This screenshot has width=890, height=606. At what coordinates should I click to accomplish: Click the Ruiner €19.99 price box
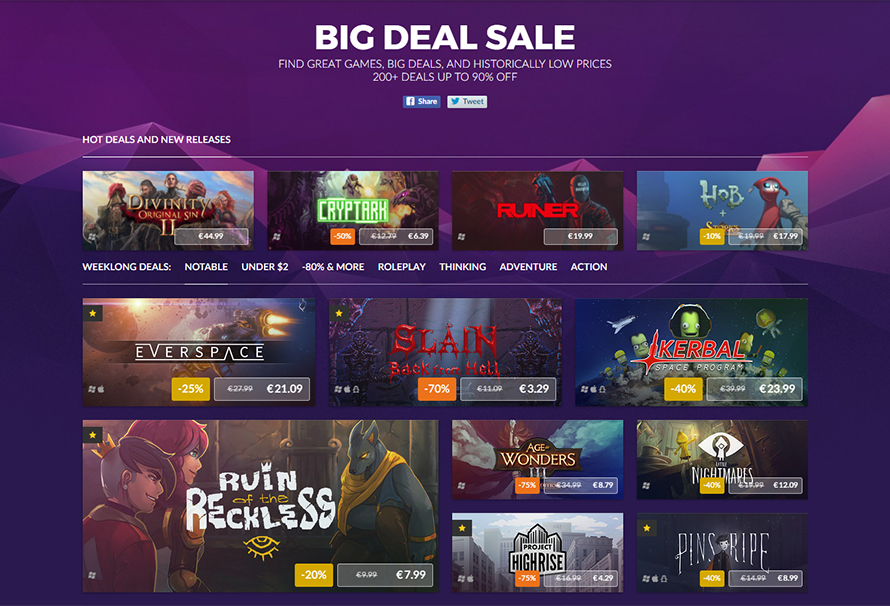point(580,237)
